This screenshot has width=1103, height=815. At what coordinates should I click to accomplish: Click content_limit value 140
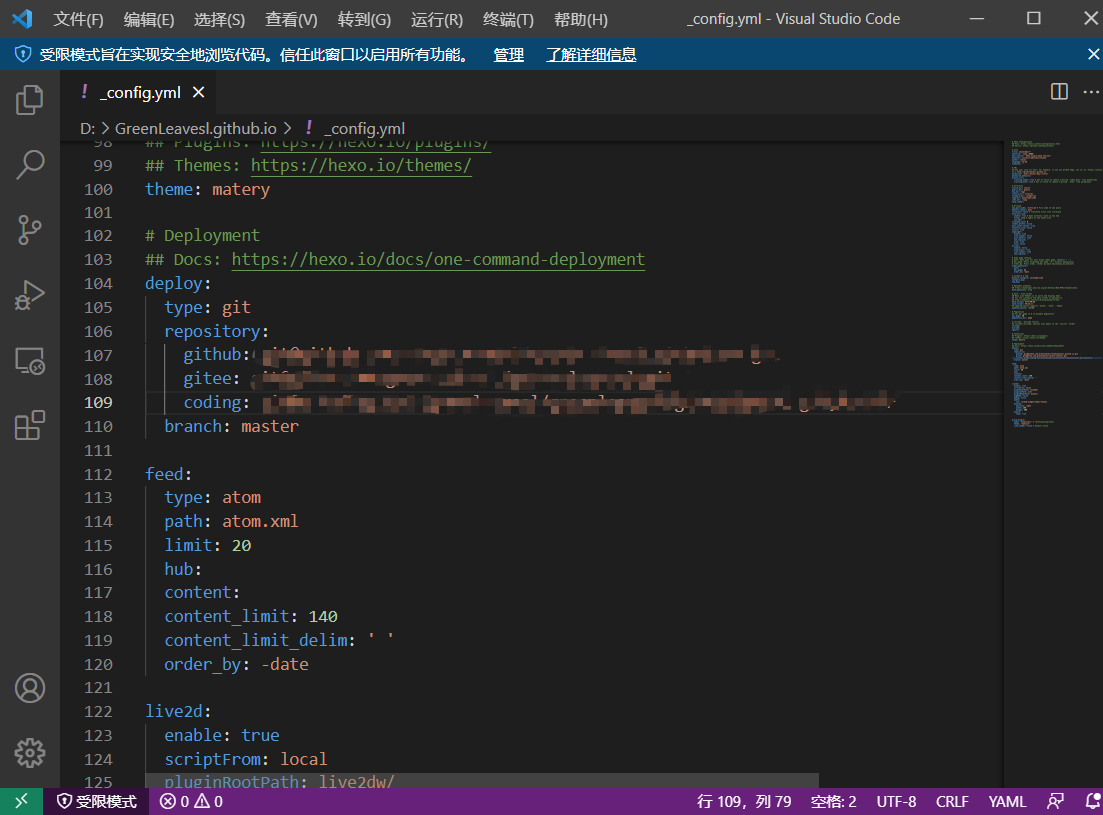coord(323,617)
